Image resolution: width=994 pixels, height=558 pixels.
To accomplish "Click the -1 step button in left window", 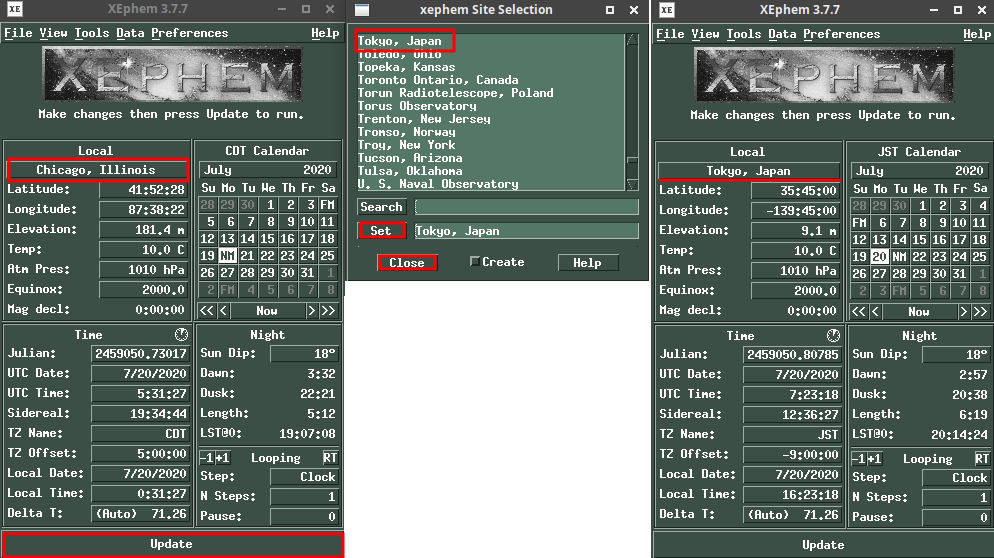I will [207, 458].
